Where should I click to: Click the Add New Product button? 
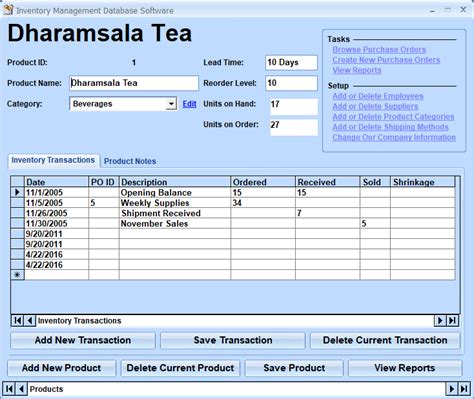coord(61,368)
